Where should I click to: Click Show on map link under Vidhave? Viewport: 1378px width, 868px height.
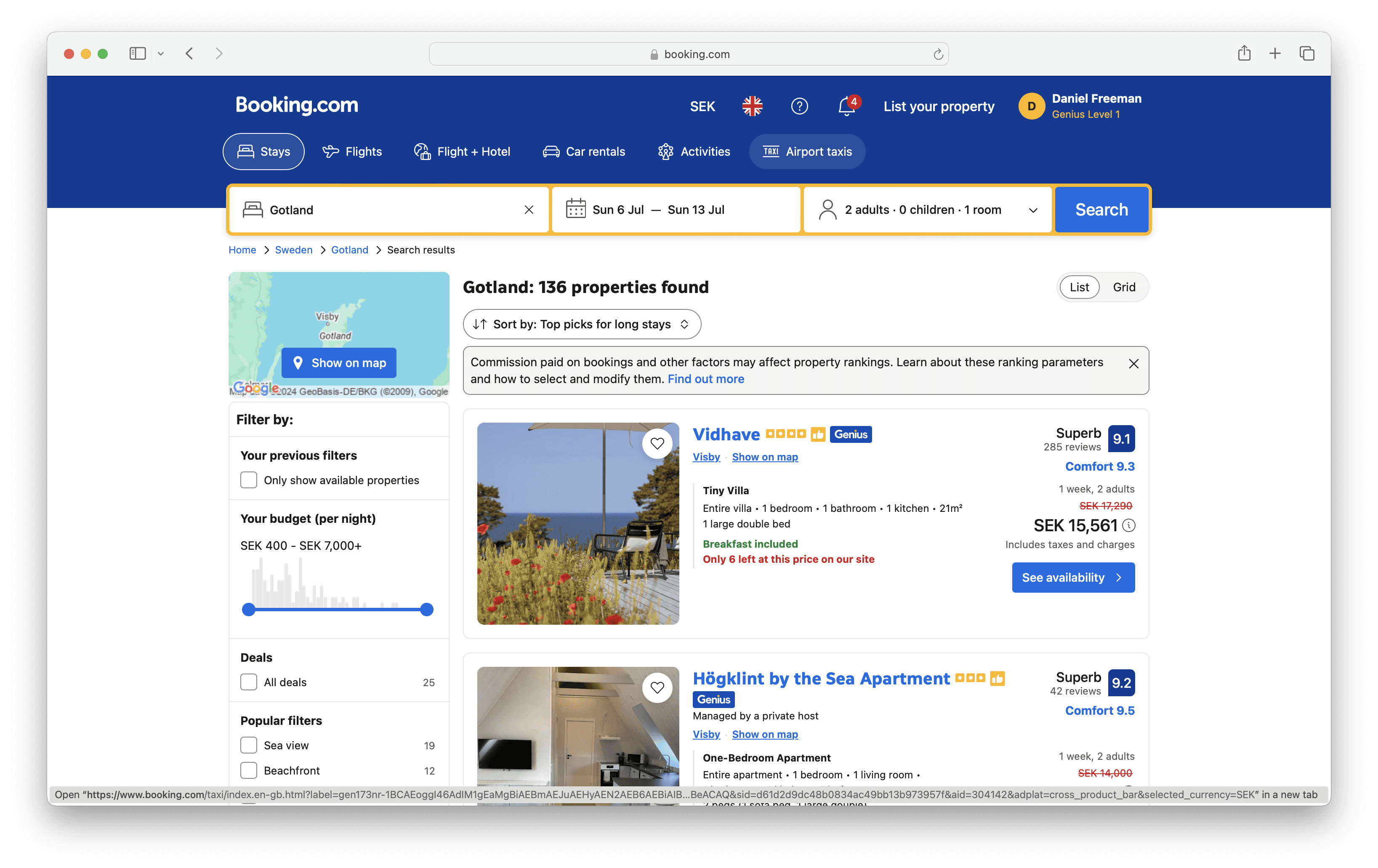pyautogui.click(x=764, y=457)
